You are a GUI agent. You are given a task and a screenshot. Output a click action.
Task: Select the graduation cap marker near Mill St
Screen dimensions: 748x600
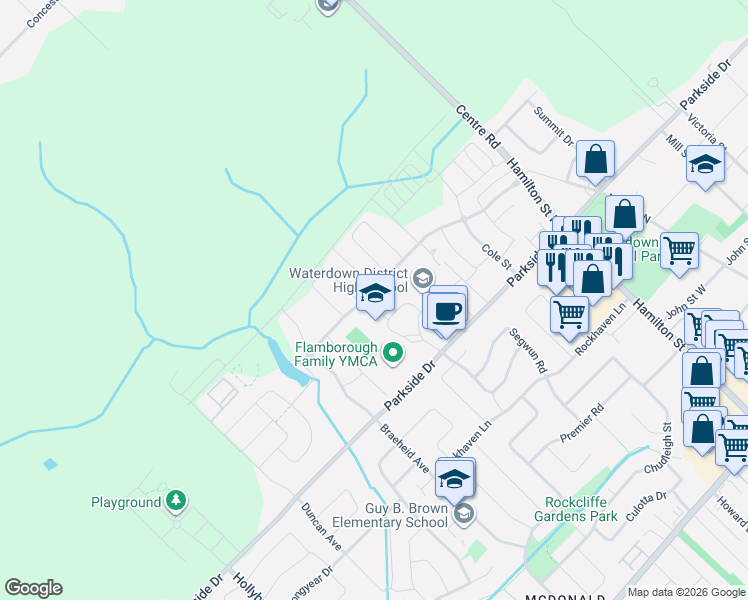[x=705, y=165]
